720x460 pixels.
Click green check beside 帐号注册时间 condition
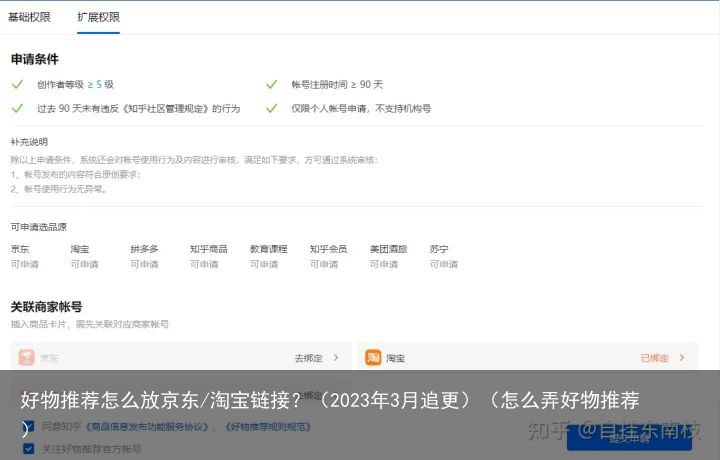(272, 84)
